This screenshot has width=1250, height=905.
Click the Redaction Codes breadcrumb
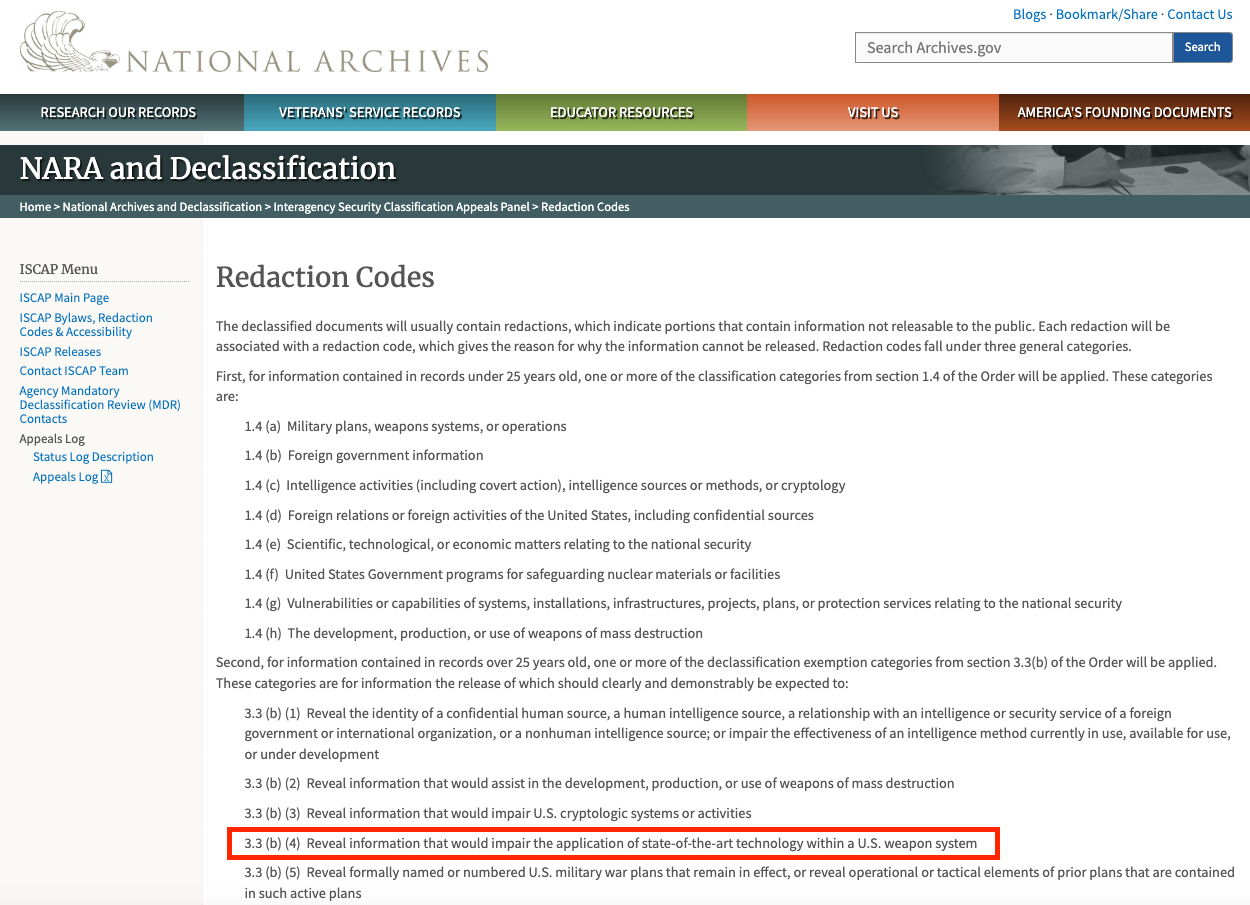click(585, 207)
